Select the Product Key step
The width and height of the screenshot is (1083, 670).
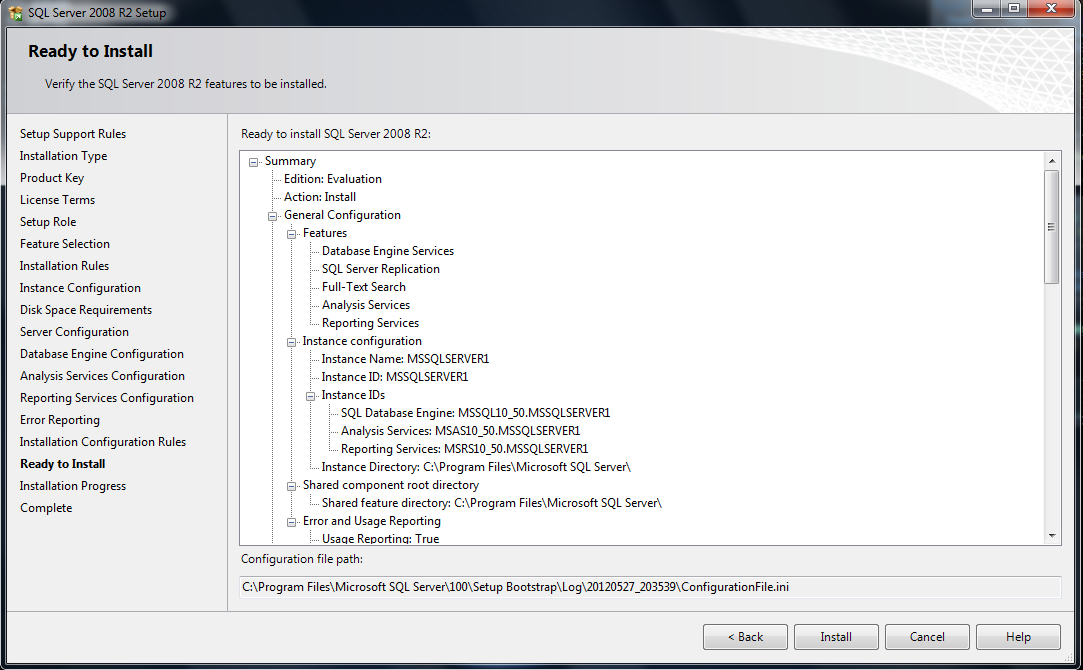click(x=52, y=178)
